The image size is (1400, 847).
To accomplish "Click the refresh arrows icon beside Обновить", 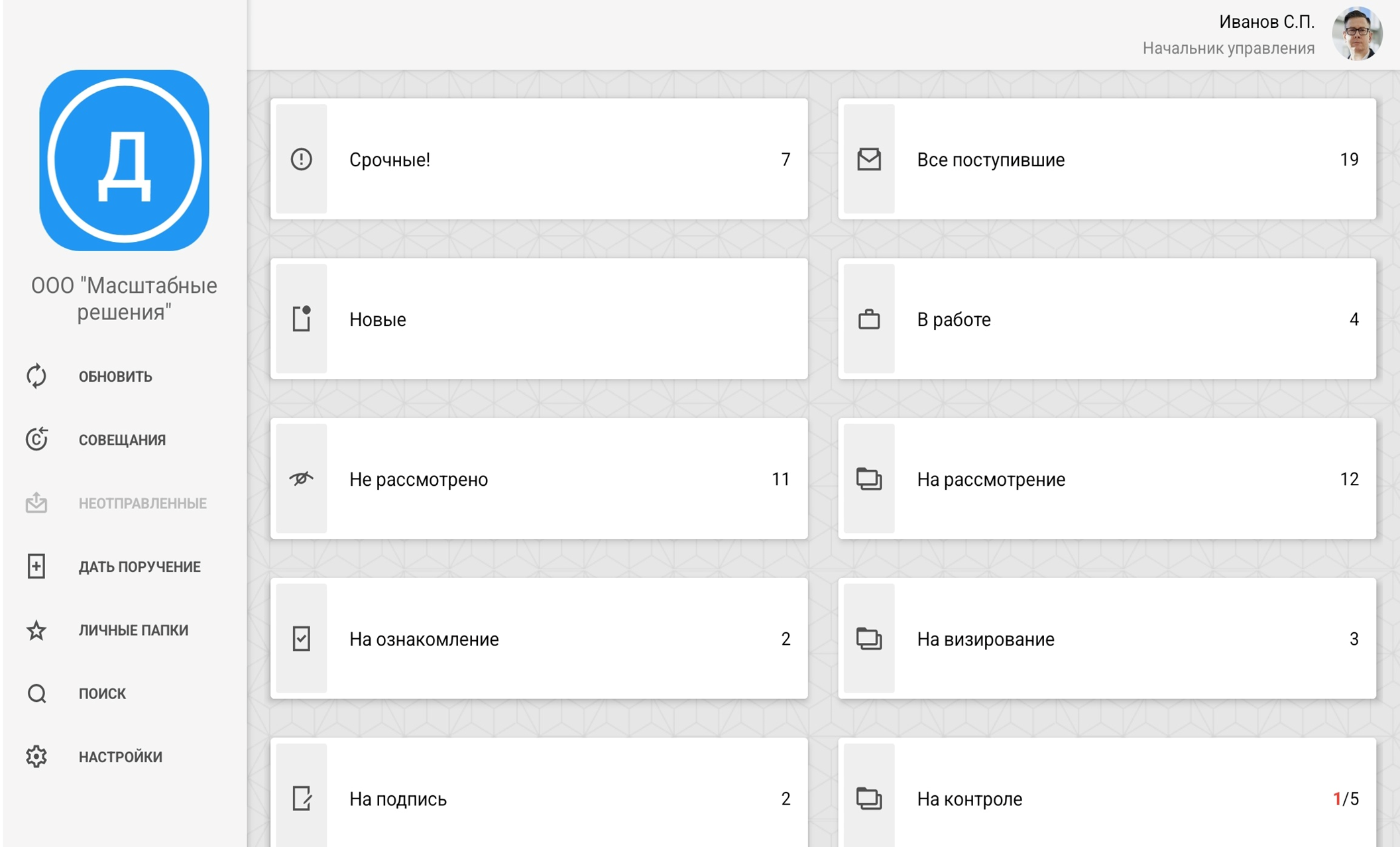I will (36, 376).
